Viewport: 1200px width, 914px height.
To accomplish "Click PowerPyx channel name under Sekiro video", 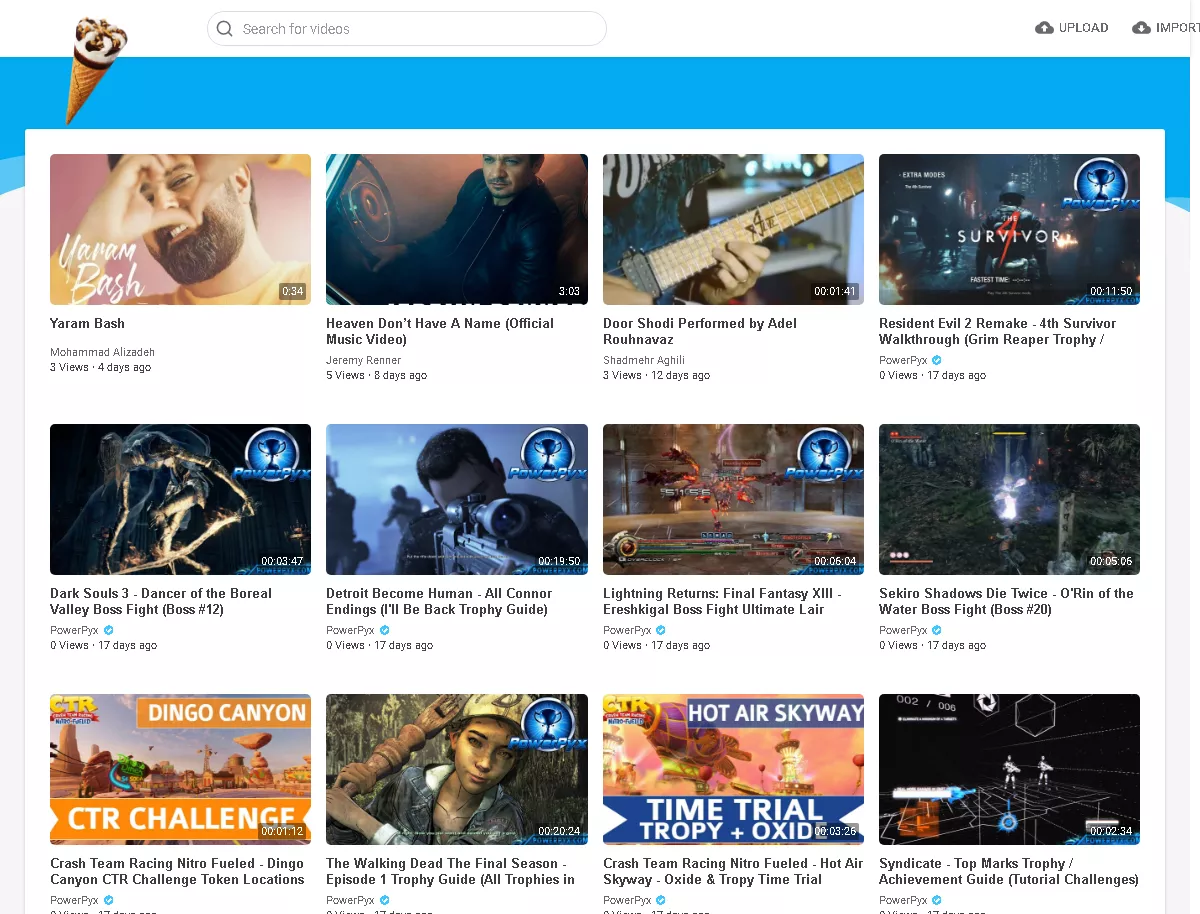I will coord(903,630).
